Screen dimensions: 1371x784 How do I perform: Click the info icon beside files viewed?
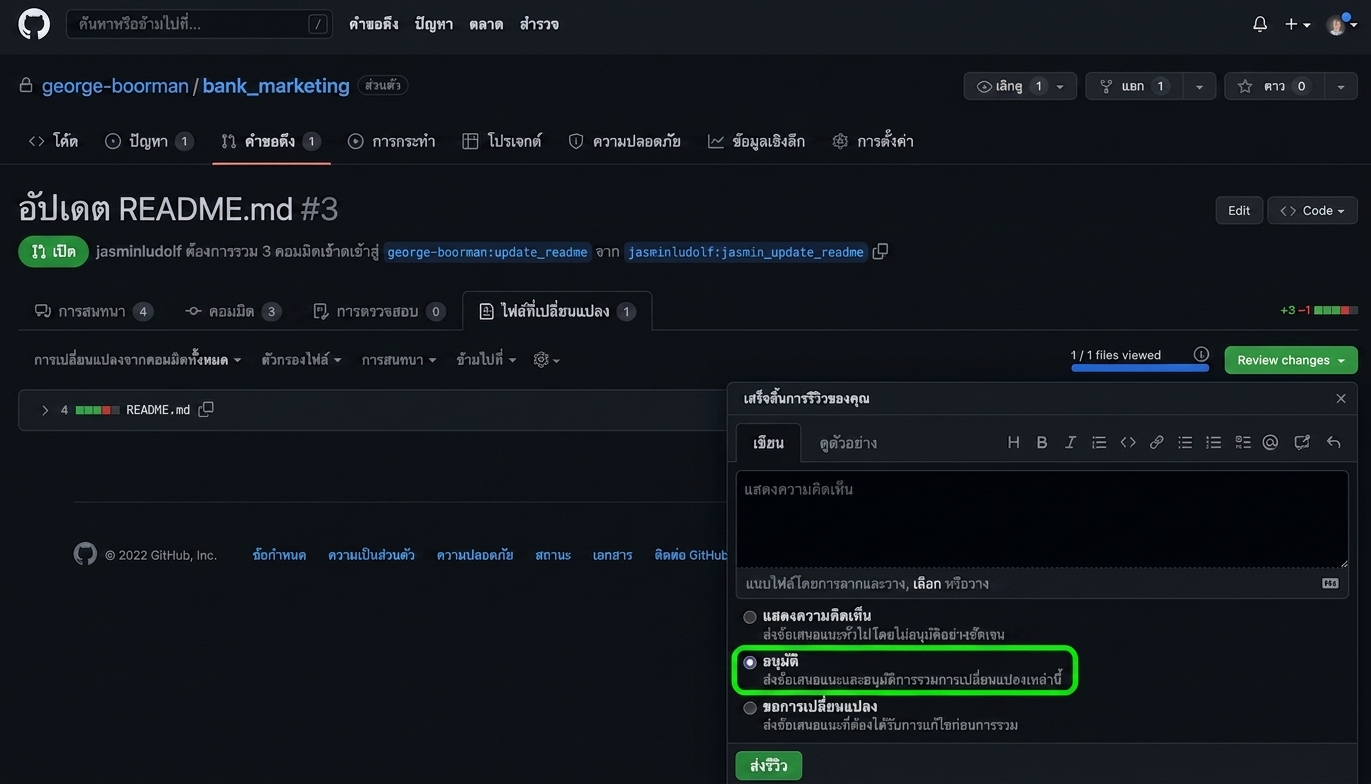(x=1201, y=355)
